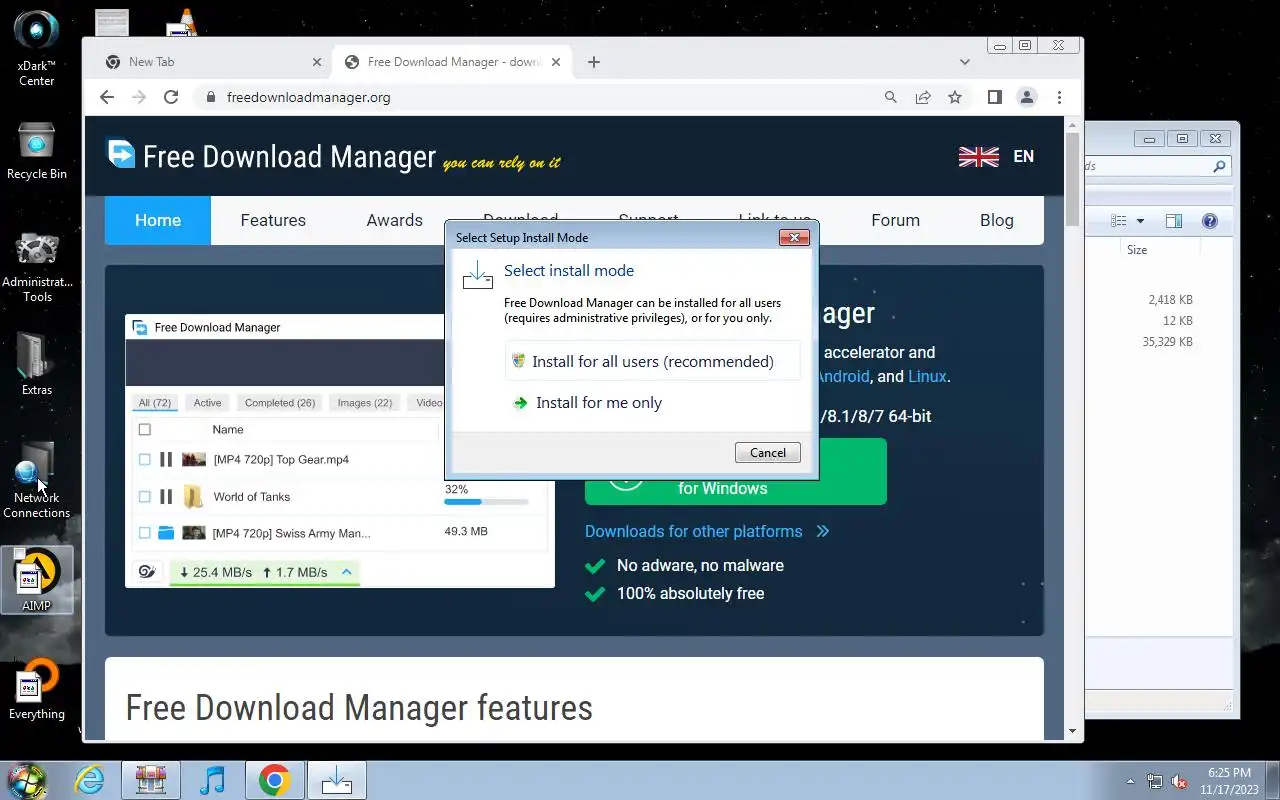This screenshot has width=1280, height=800.
Task: Tick the Swiss Army Man checkbox
Action: click(144, 533)
